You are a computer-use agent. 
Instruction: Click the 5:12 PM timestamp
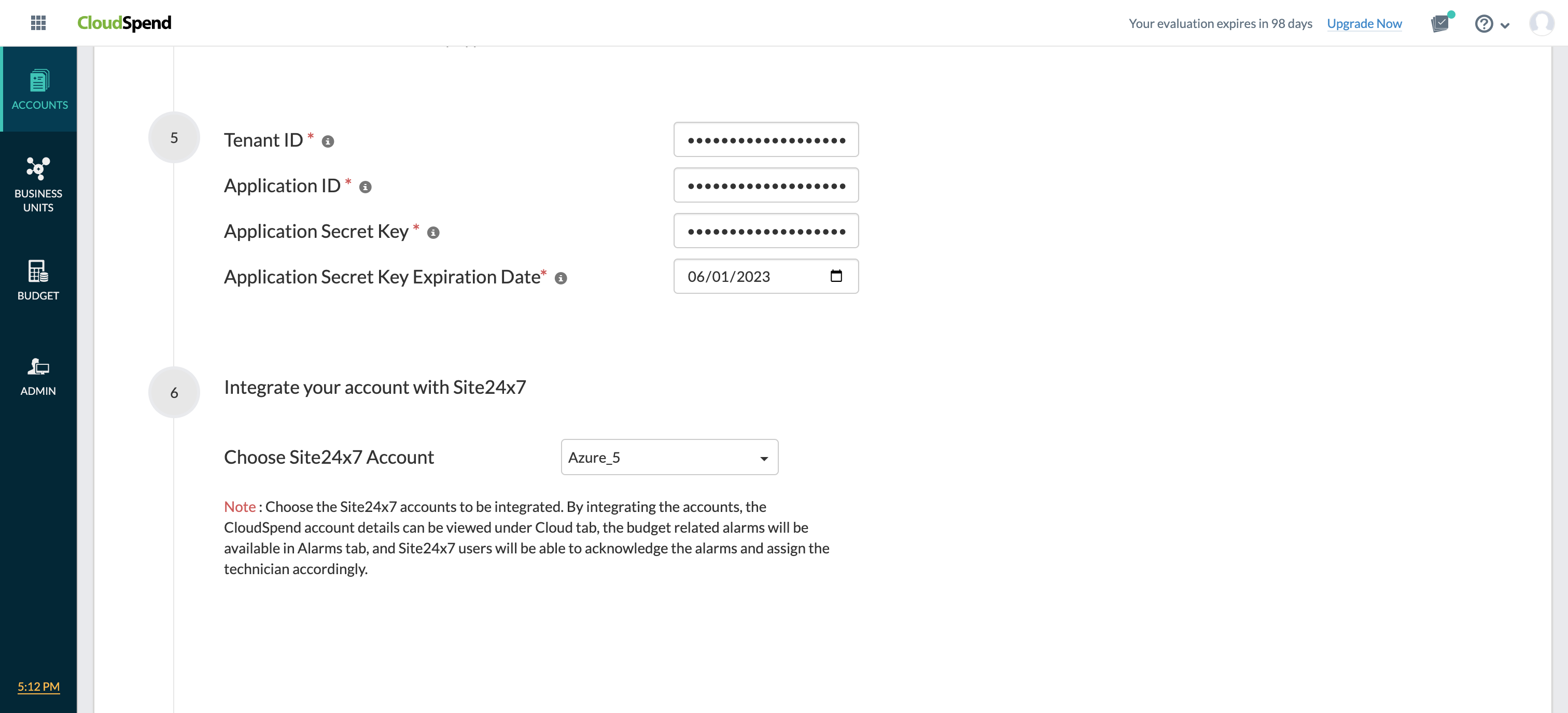pyautogui.click(x=38, y=687)
